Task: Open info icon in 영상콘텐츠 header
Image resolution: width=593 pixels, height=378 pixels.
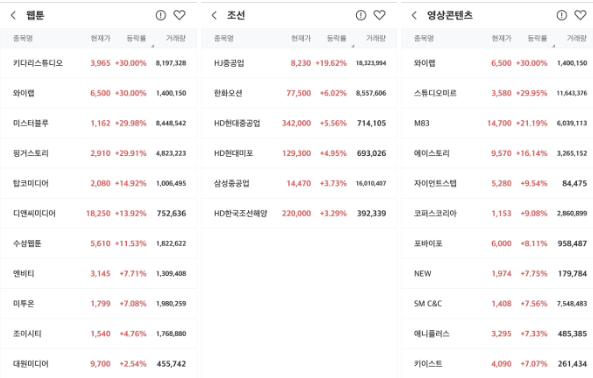Action: coord(562,15)
